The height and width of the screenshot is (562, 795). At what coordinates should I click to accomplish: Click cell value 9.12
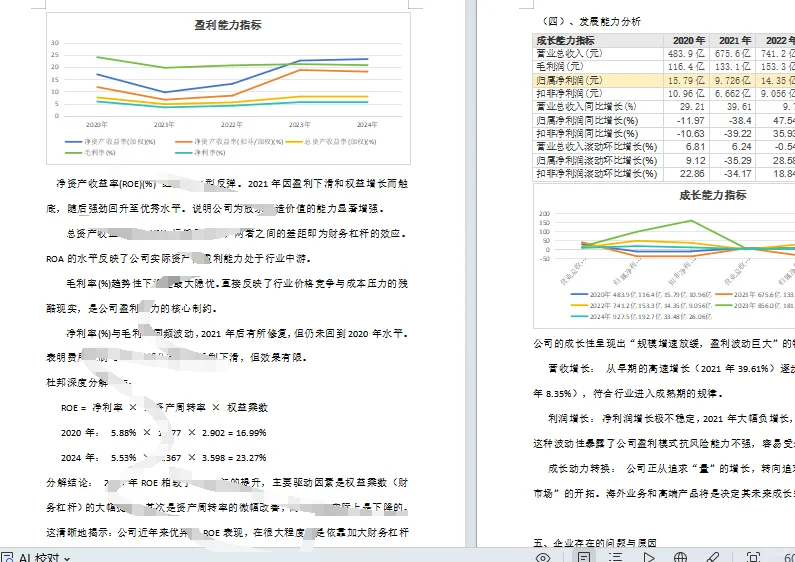[x=686, y=161]
